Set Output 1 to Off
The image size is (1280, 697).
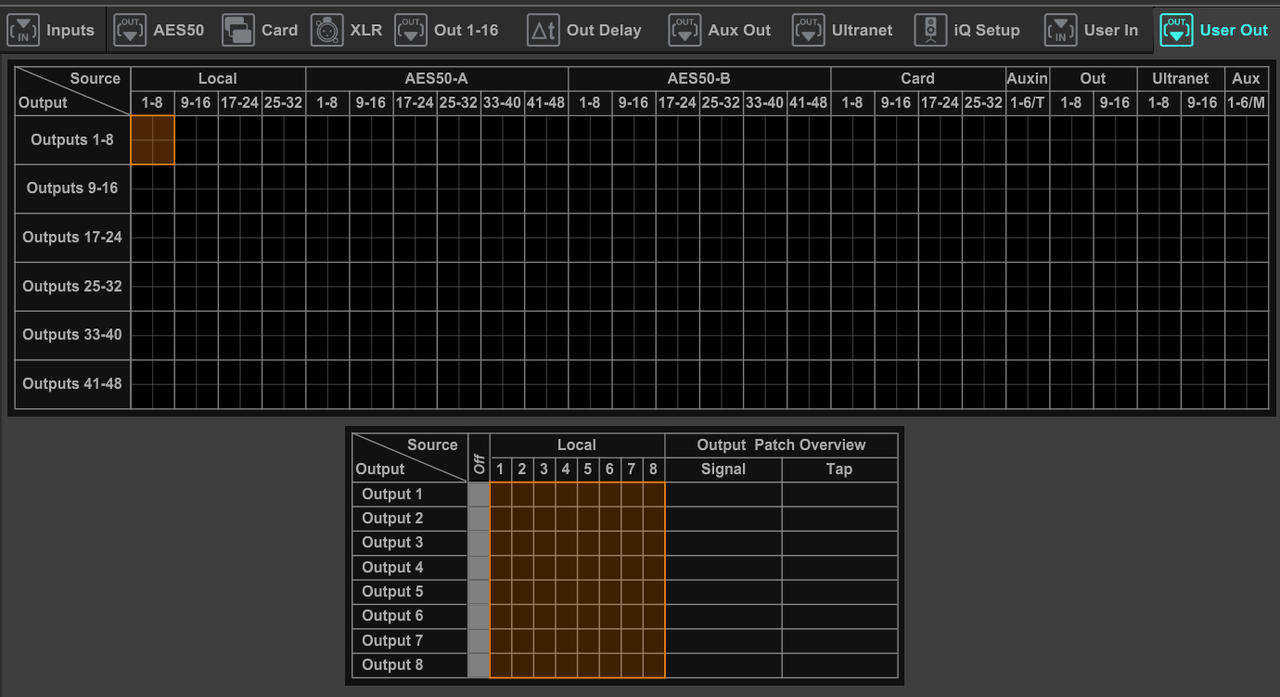point(478,494)
